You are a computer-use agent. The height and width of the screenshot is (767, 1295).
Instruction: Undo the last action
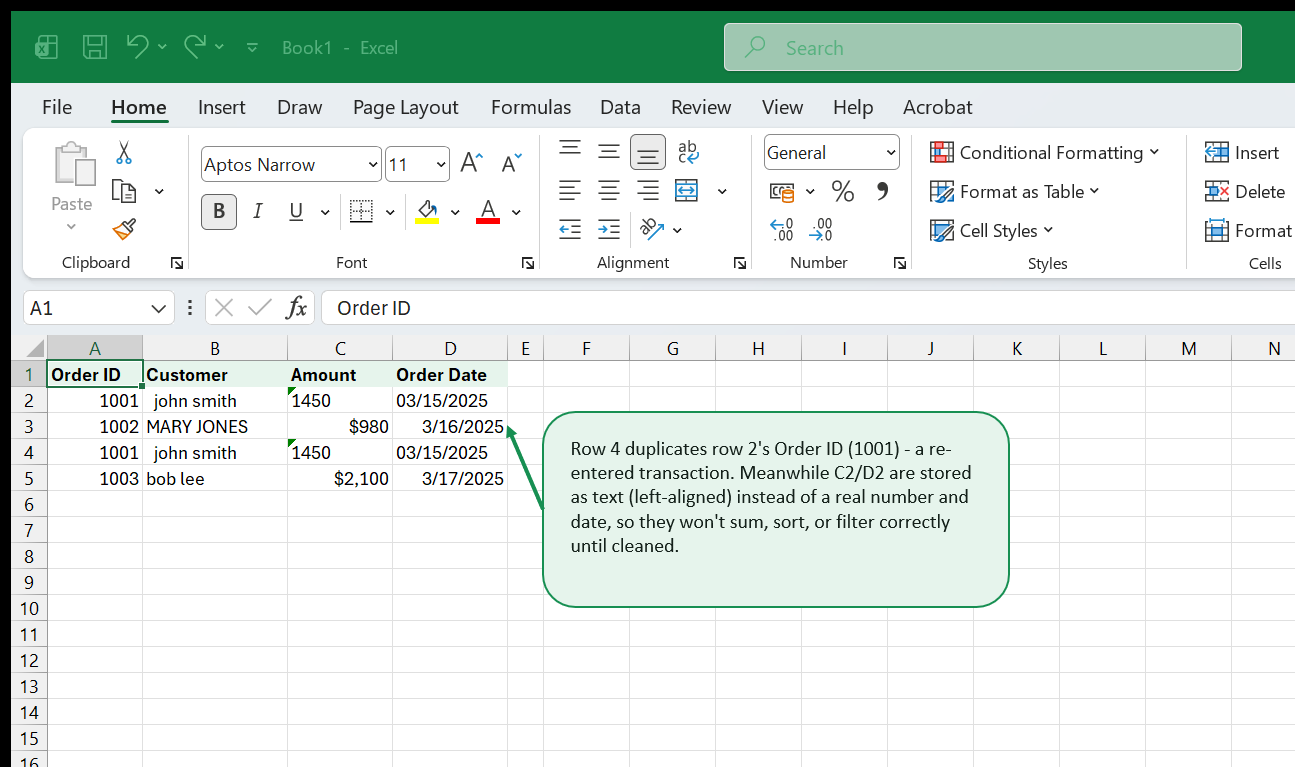137,46
